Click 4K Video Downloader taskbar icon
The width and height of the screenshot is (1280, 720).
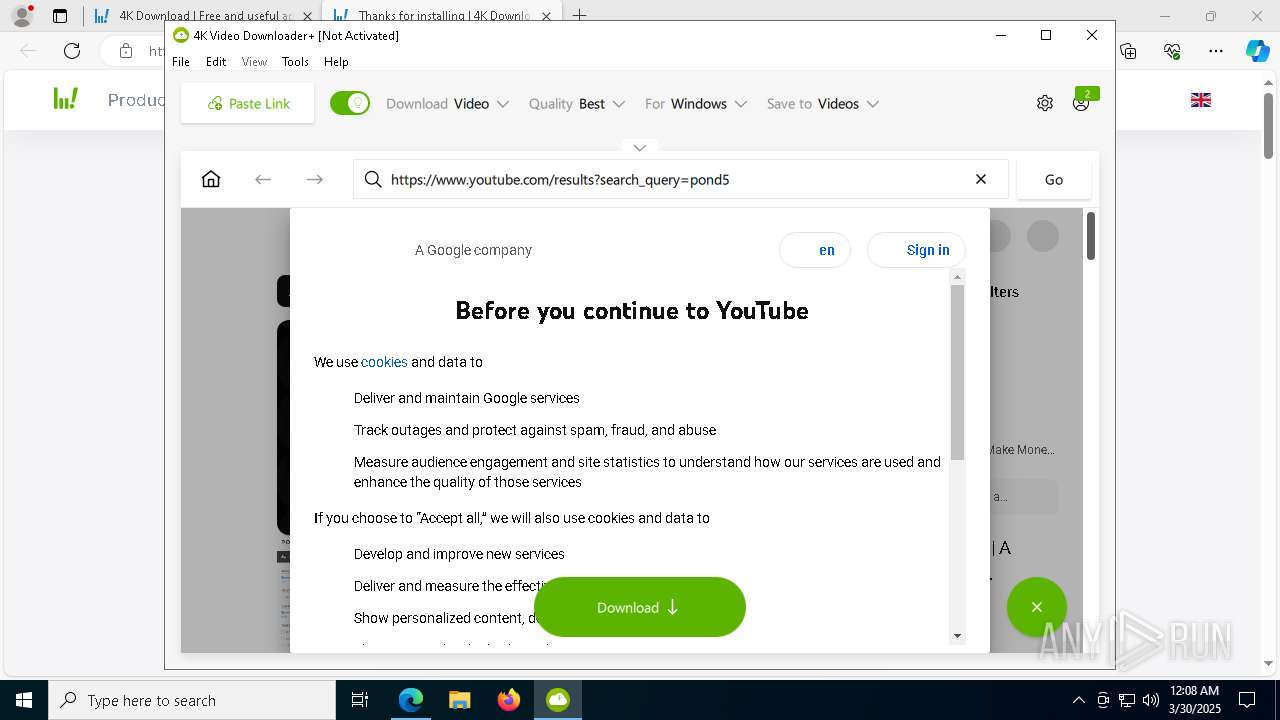tap(558, 700)
